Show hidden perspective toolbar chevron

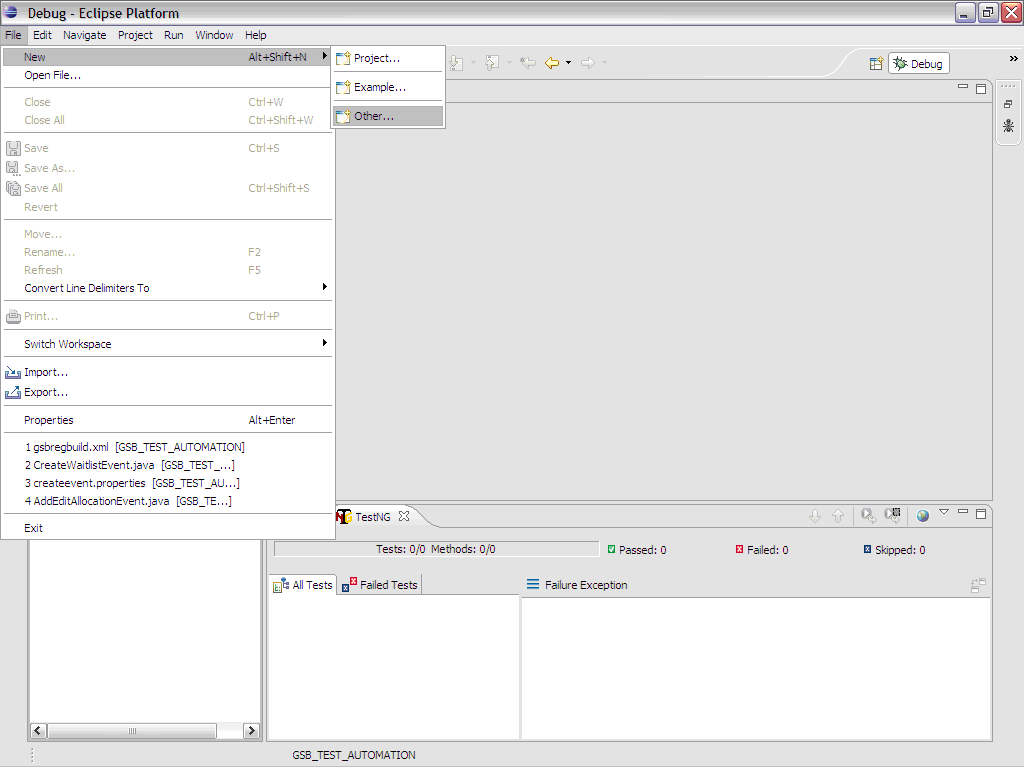[x=1013, y=58]
